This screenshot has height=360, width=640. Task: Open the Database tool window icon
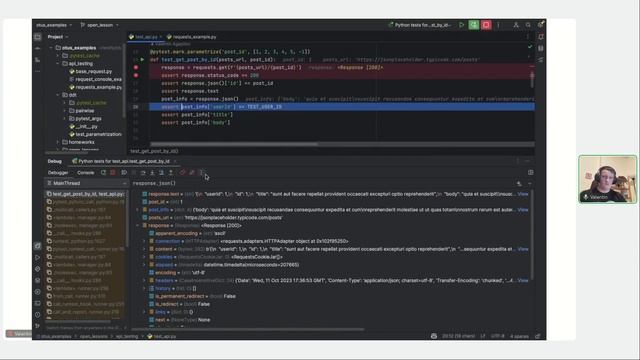point(541,48)
